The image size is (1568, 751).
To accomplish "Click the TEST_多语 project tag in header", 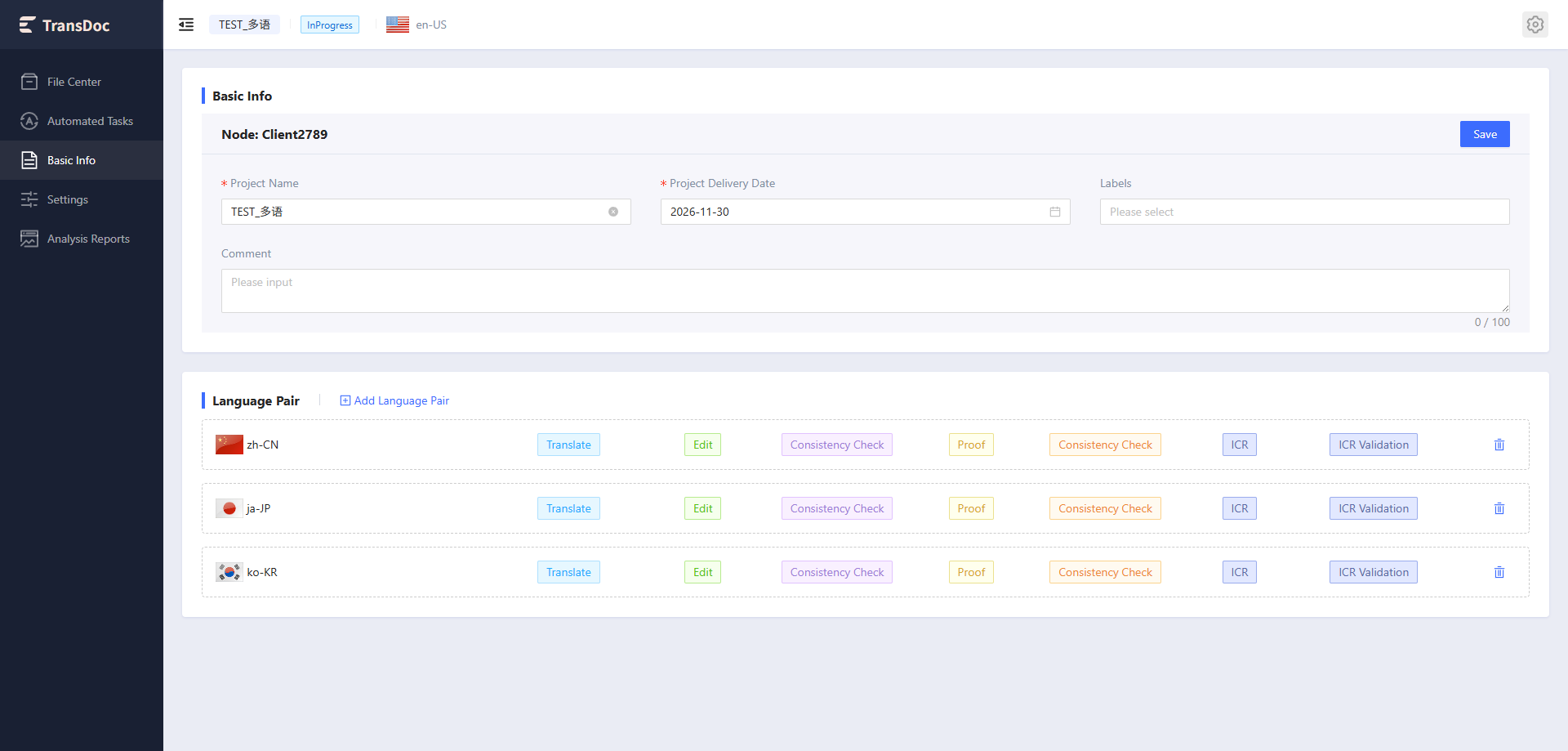I will pos(244,25).
